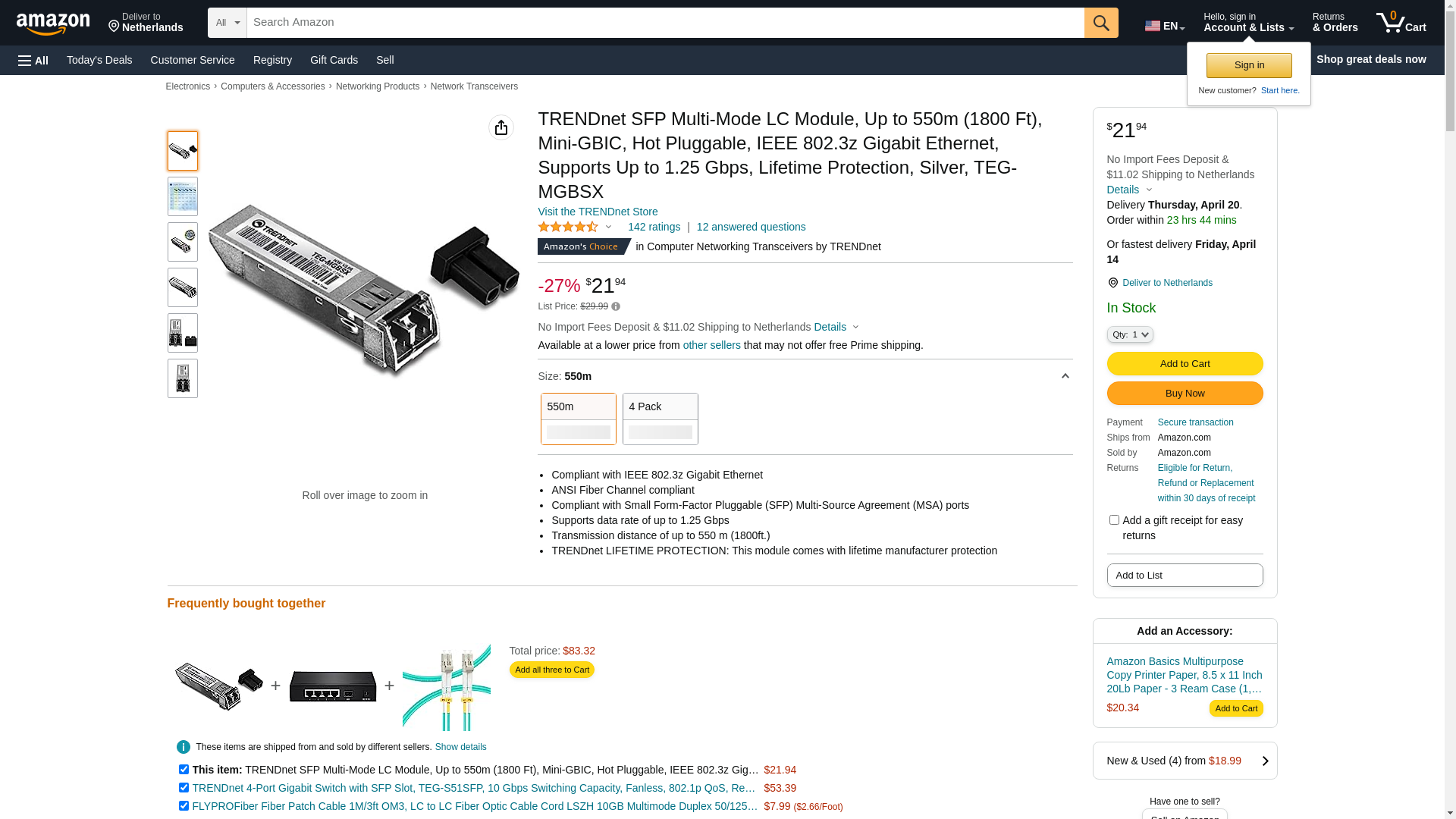Open the shopping cart icon
1456x819 pixels.
1401,23
